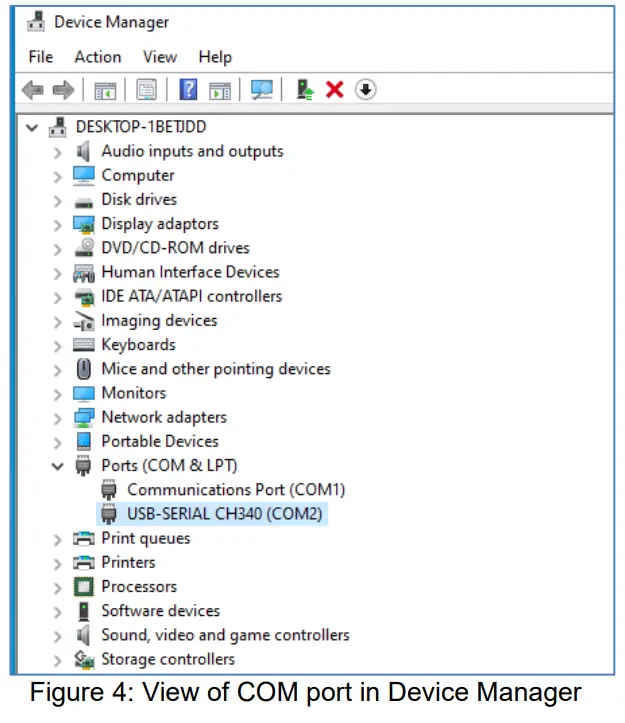Select the Portable Devices label
625x723 pixels.
(160, 441)
